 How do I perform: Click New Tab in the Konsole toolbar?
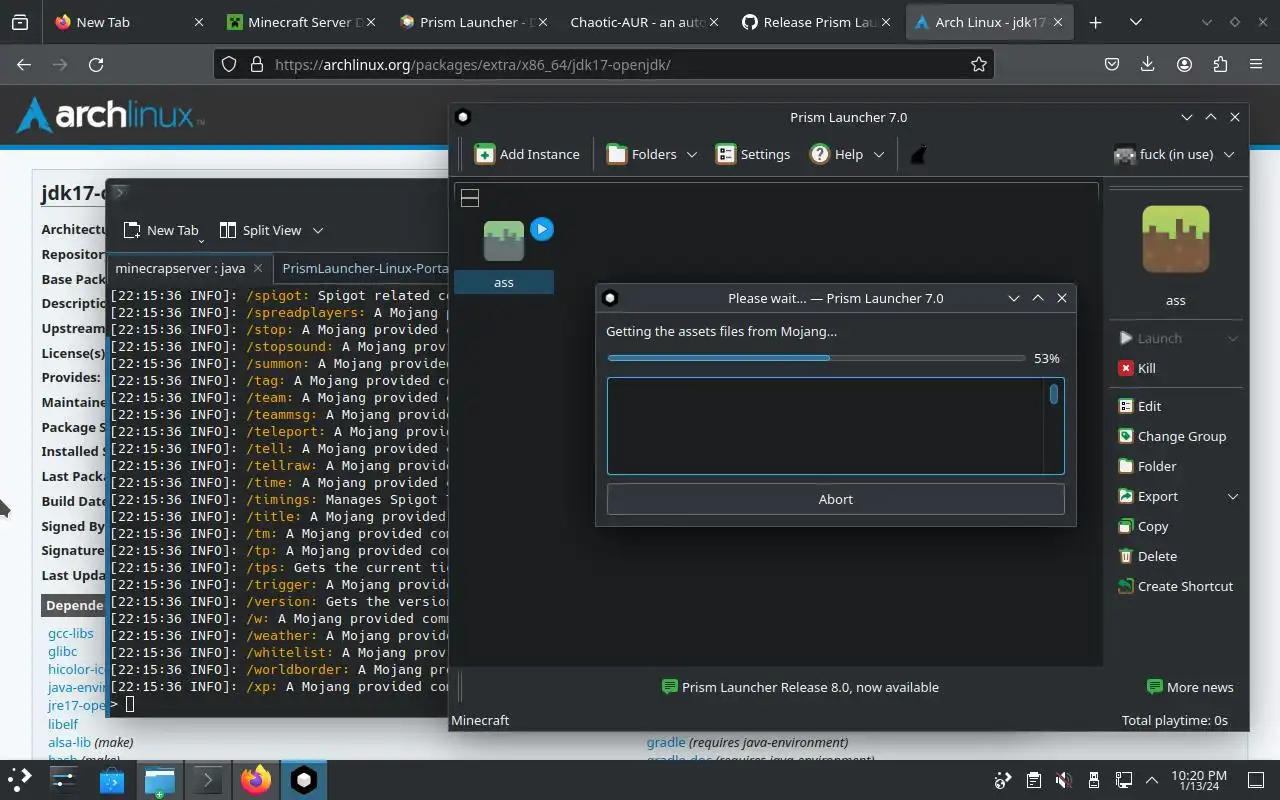click(161, 230)
